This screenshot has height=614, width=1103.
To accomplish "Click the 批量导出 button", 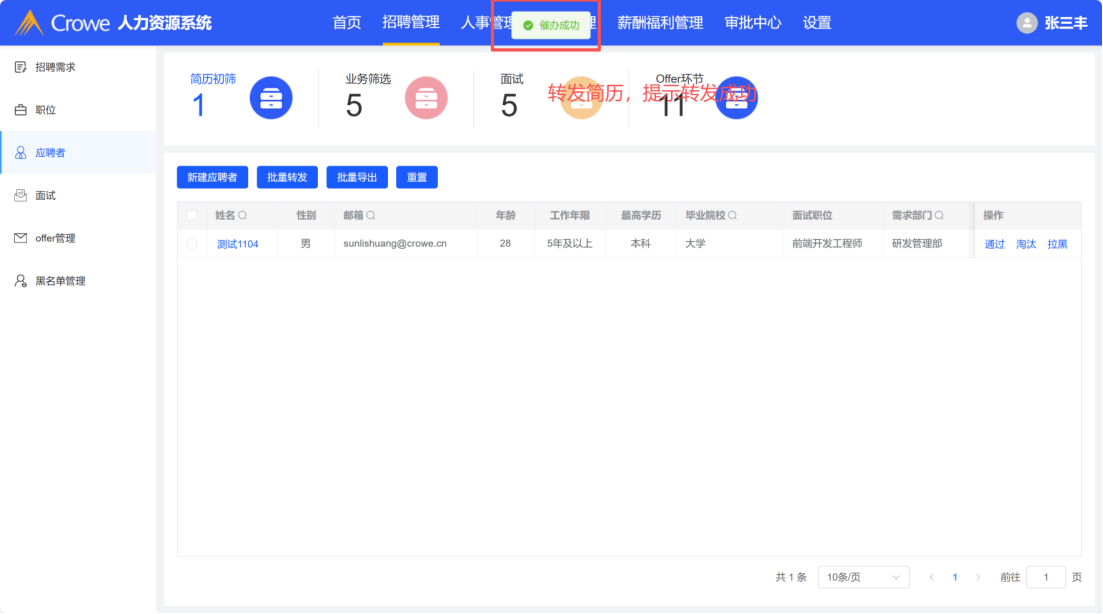I will (x=357, y=177).
